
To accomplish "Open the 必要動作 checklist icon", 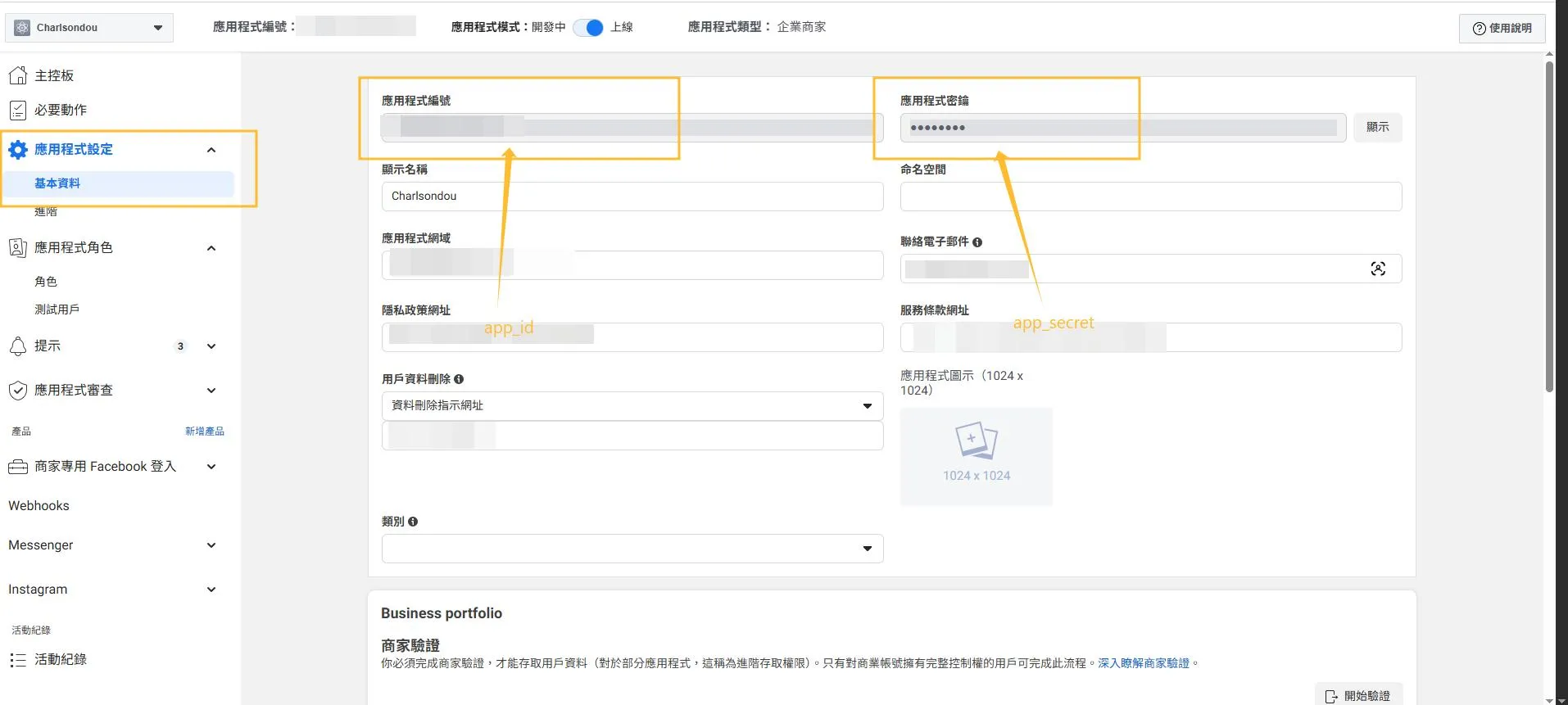I will click(x=18, y=110).
